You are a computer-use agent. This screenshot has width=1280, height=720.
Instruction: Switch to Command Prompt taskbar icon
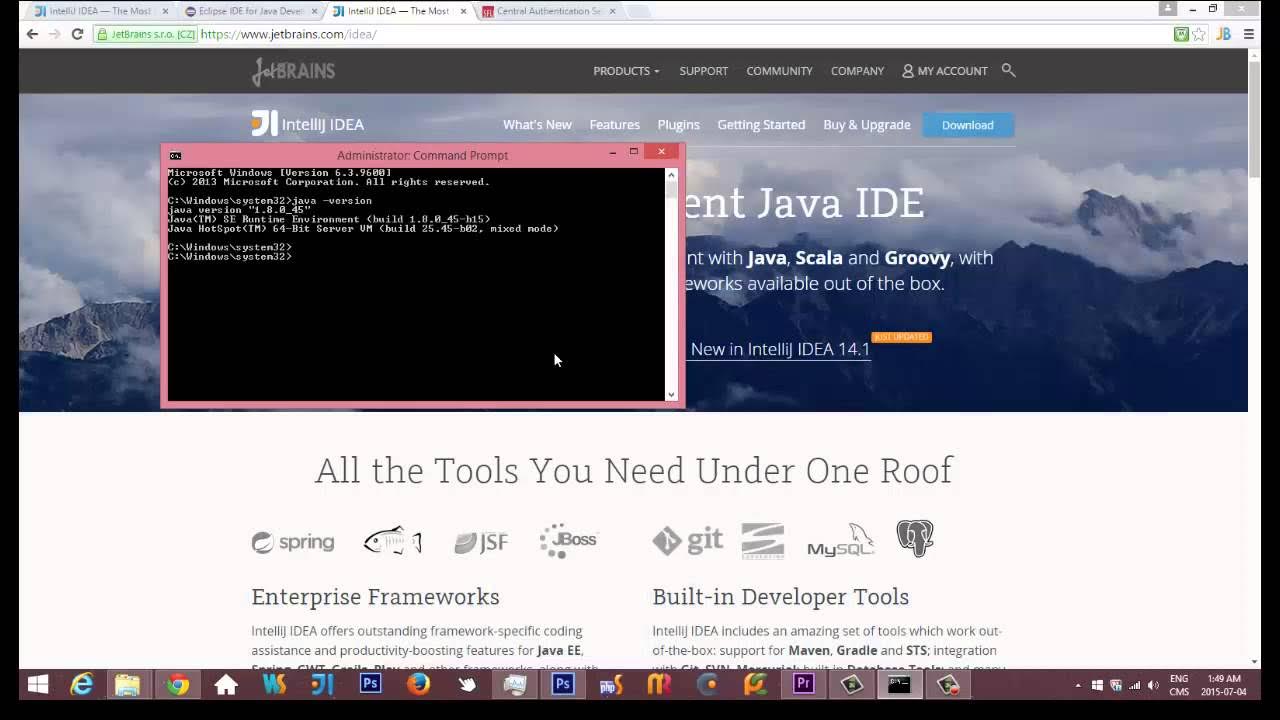(x=899, y=685)
